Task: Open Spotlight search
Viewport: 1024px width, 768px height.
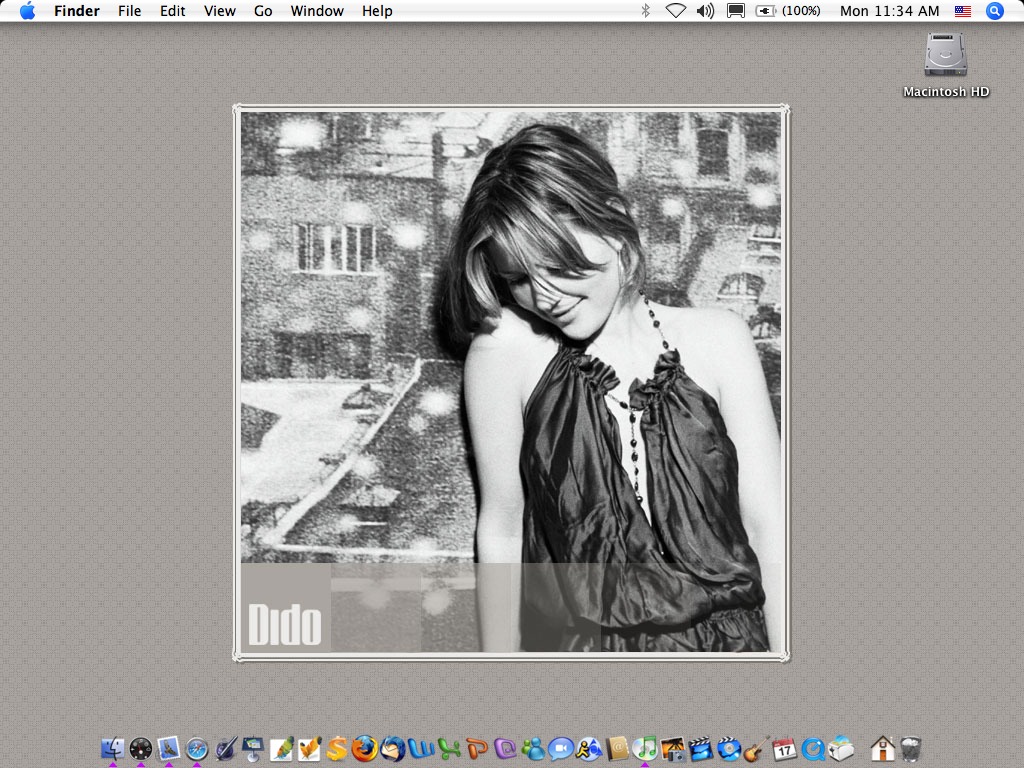Action: pos(995,10)
